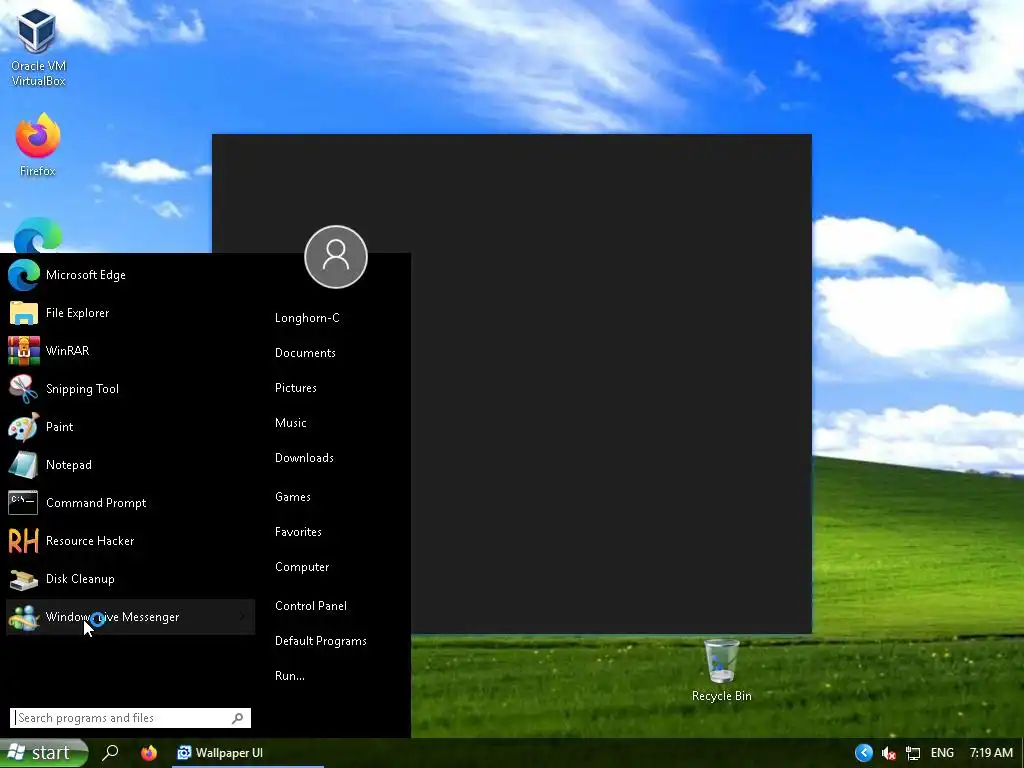1024x768 pixels.
Task: Select the partially hidden Edge desktop icon
Action: tap(38, 235)
